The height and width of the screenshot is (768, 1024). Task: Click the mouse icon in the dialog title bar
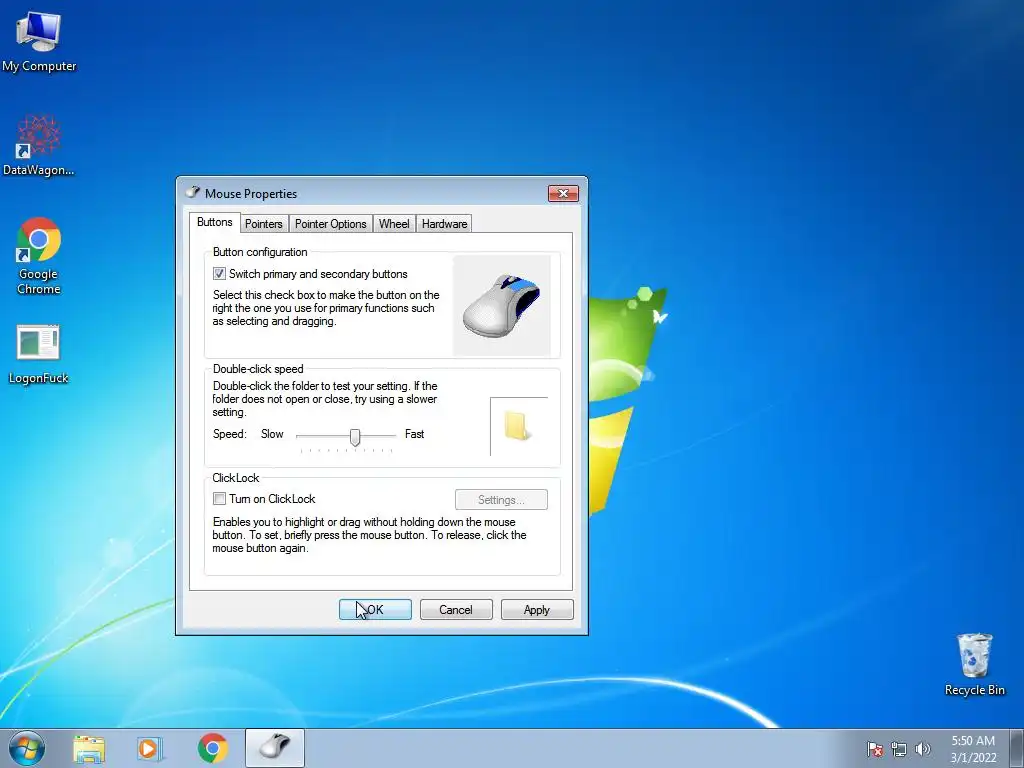coord(193,193)
